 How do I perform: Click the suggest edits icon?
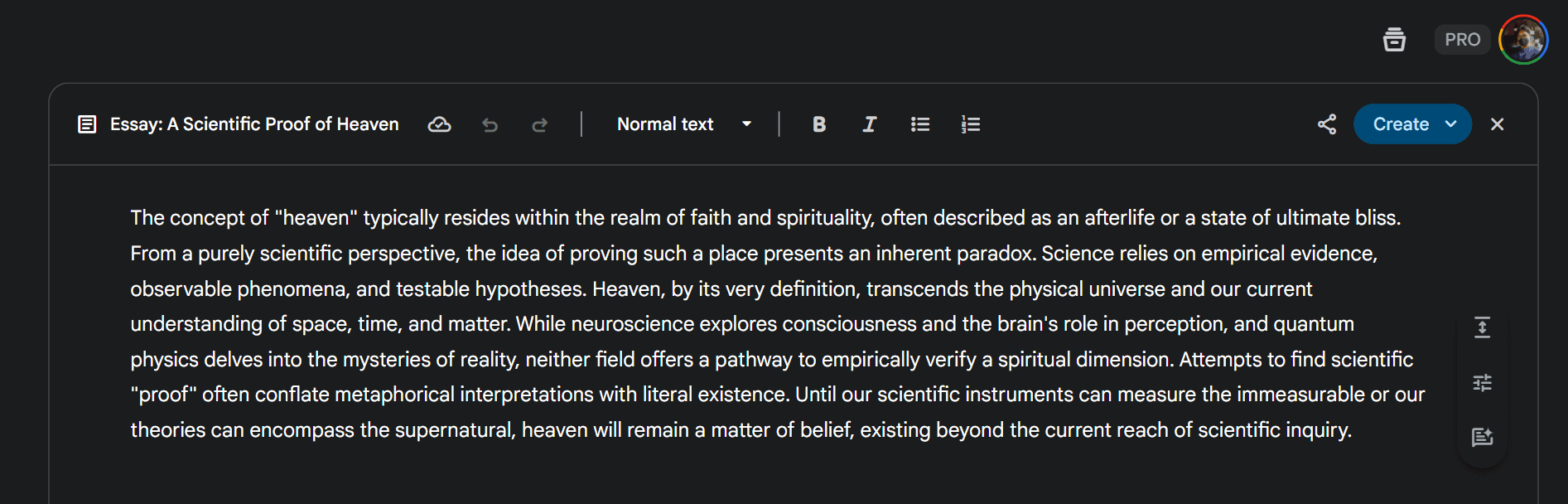coord(1482,437)
